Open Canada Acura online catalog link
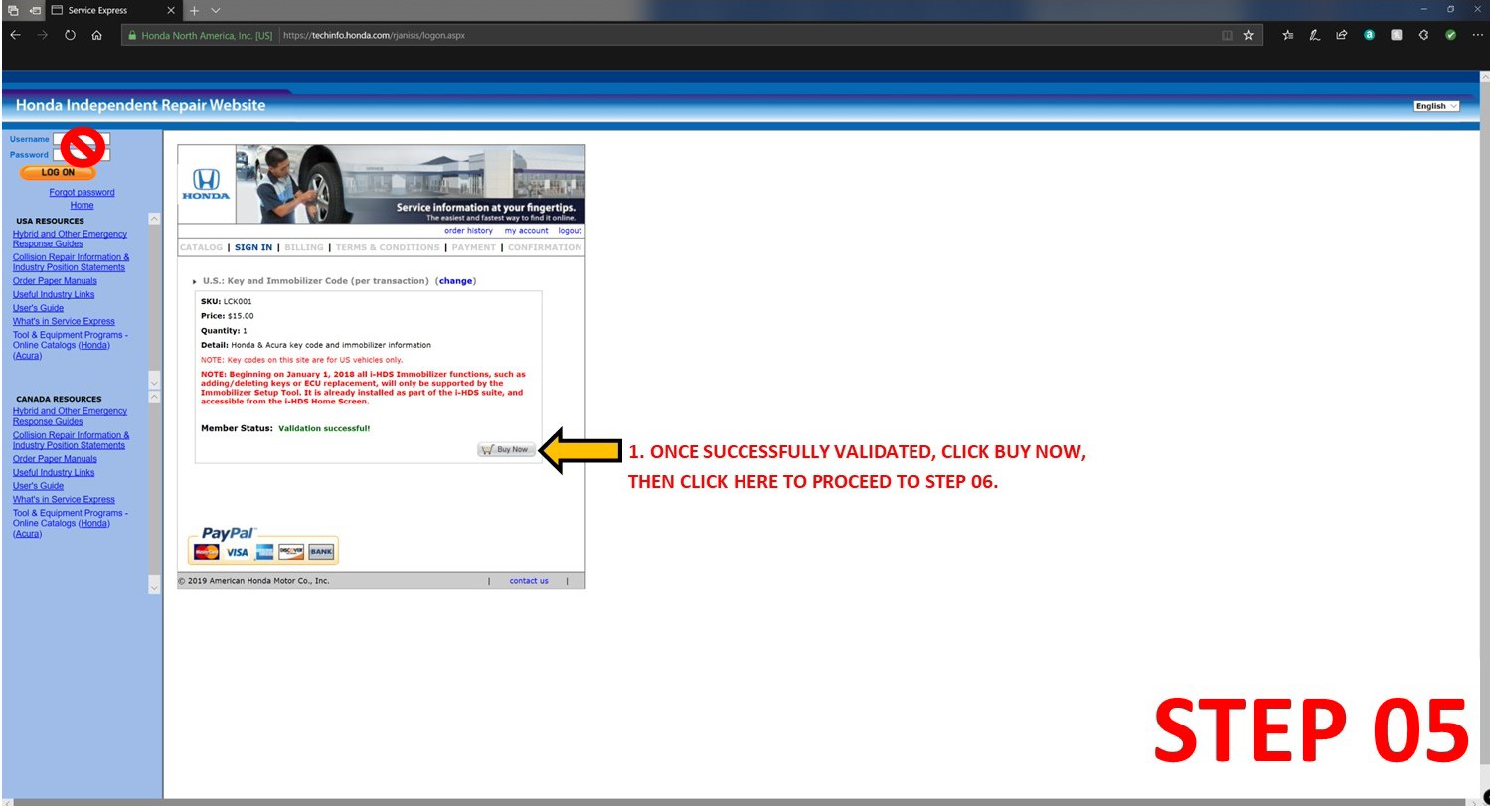 [28, 534]
